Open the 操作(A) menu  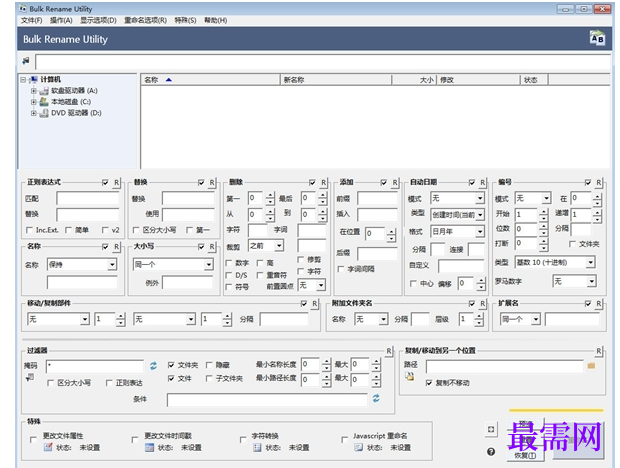coord(61,20)
